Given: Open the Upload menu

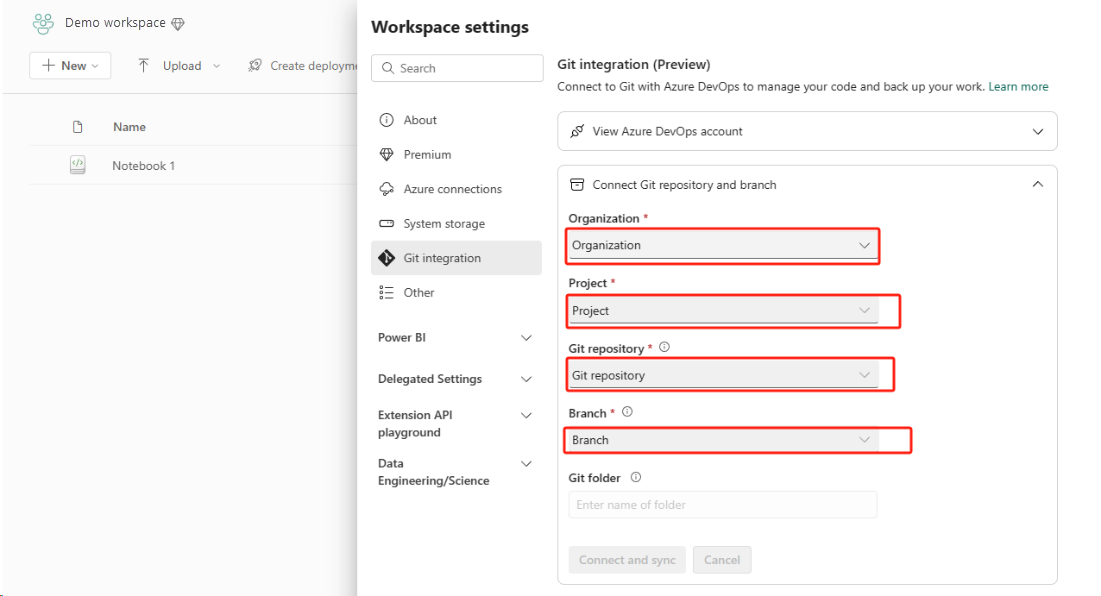Looking at the screenshot, I should tap(180, 65).
